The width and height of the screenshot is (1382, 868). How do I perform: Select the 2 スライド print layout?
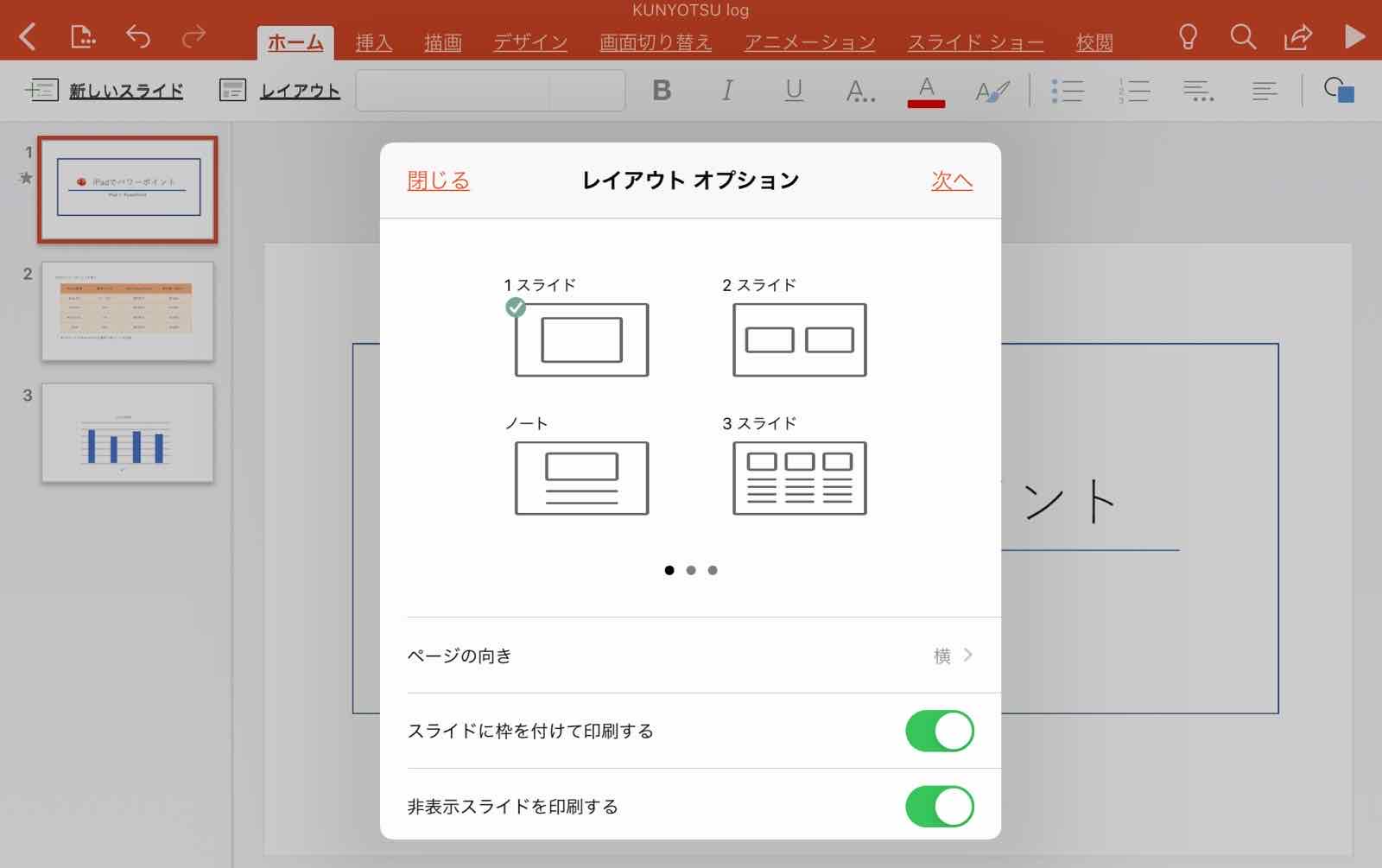point(800,339)
